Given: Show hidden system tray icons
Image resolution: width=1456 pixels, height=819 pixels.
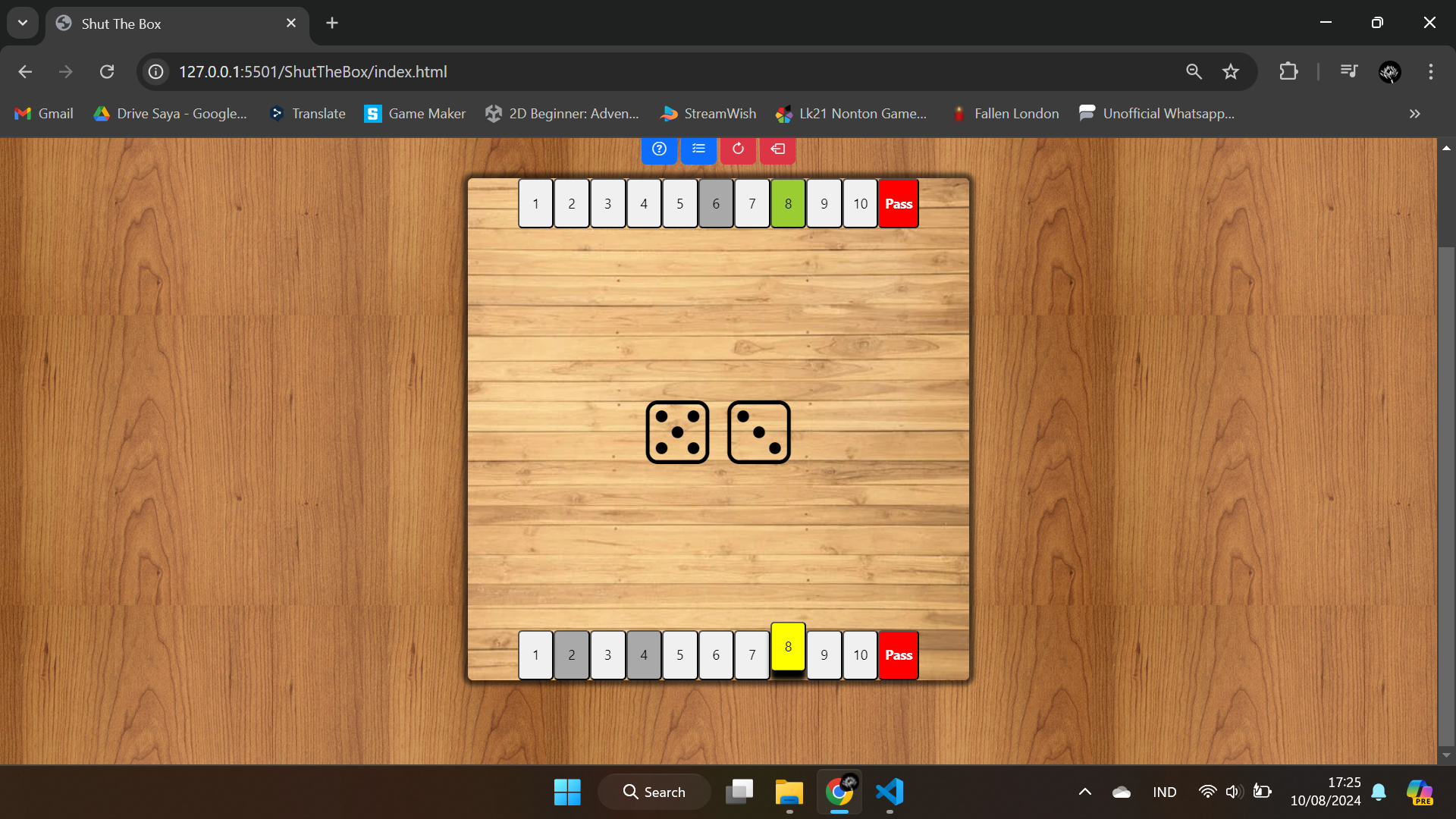Looking at the screenshot, I should [1084, 792].
